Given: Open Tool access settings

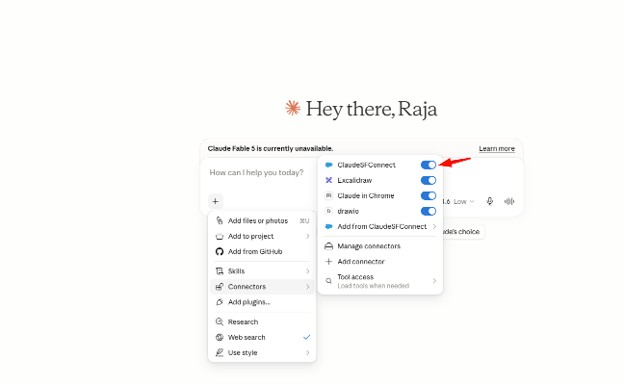Looking at the screenshot, I should pyautogui.click(x=380, y=281).
